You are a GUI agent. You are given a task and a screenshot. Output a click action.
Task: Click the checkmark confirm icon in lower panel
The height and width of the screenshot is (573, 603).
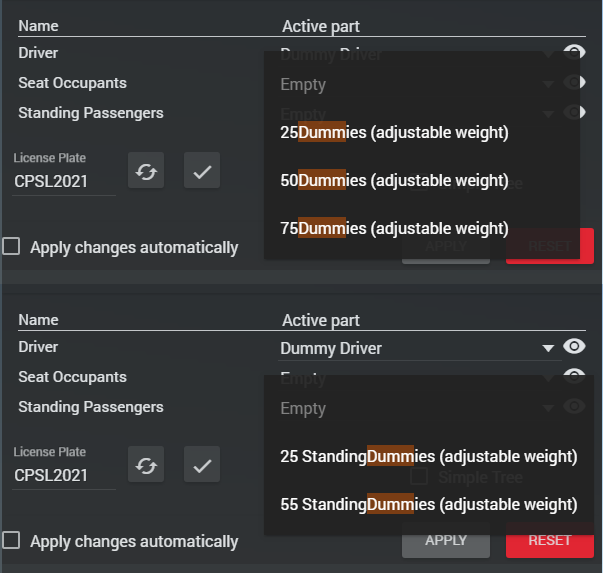[202, 465]
